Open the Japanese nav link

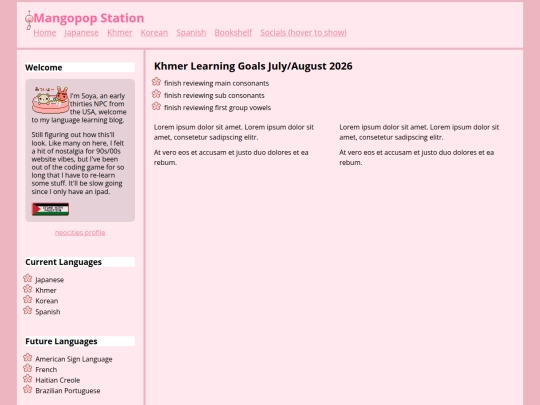(x=81, y=33)
